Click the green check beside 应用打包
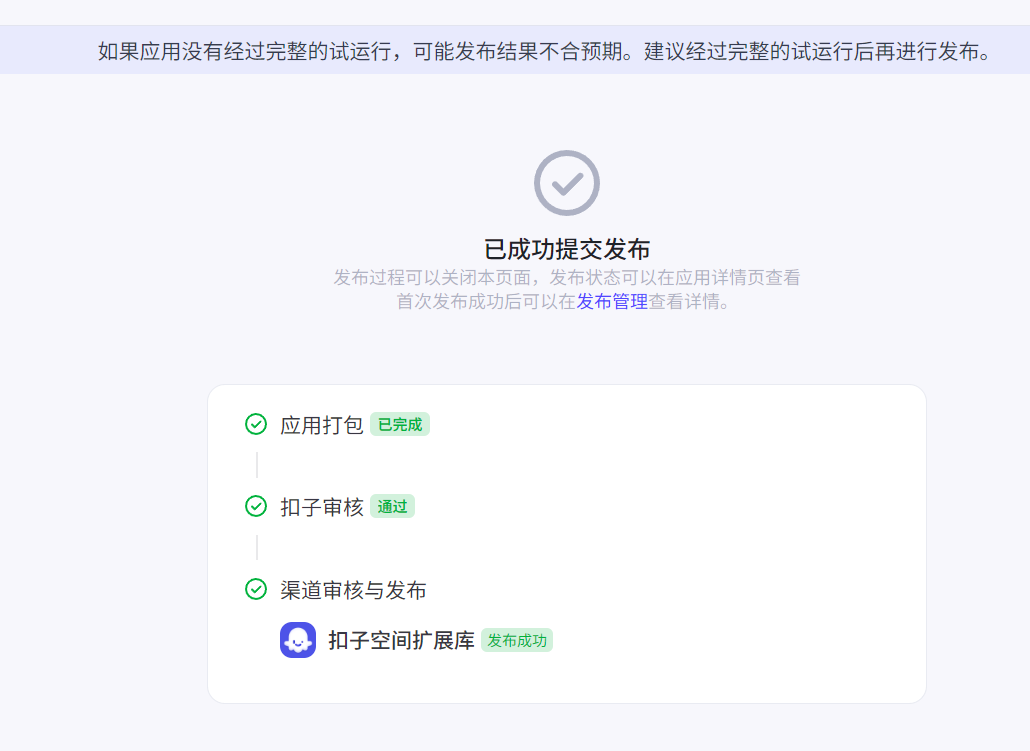 [256, 424]
